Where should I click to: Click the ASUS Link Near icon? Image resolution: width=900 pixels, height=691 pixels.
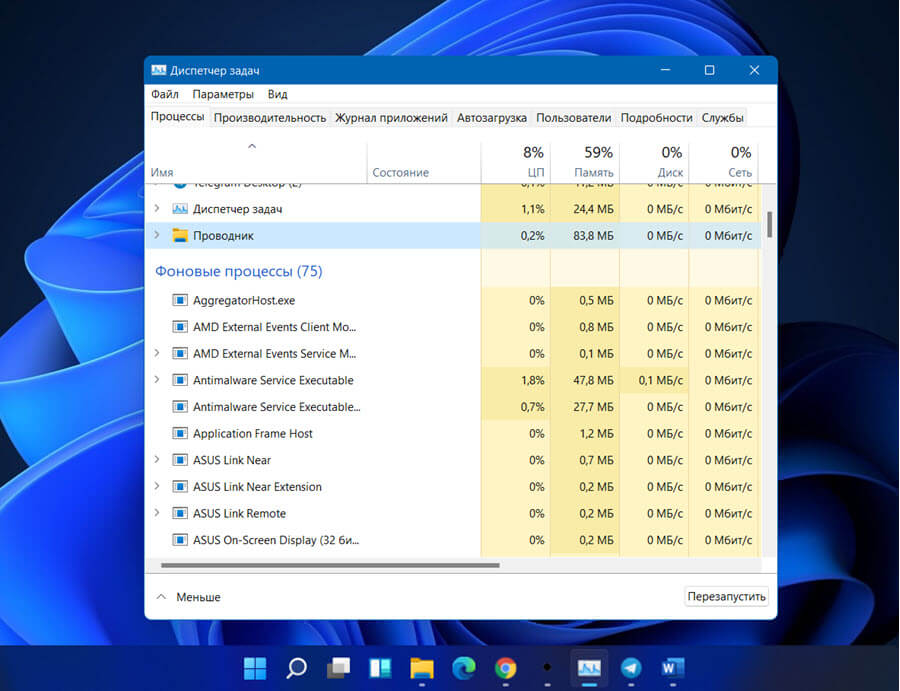pos(180,460)
